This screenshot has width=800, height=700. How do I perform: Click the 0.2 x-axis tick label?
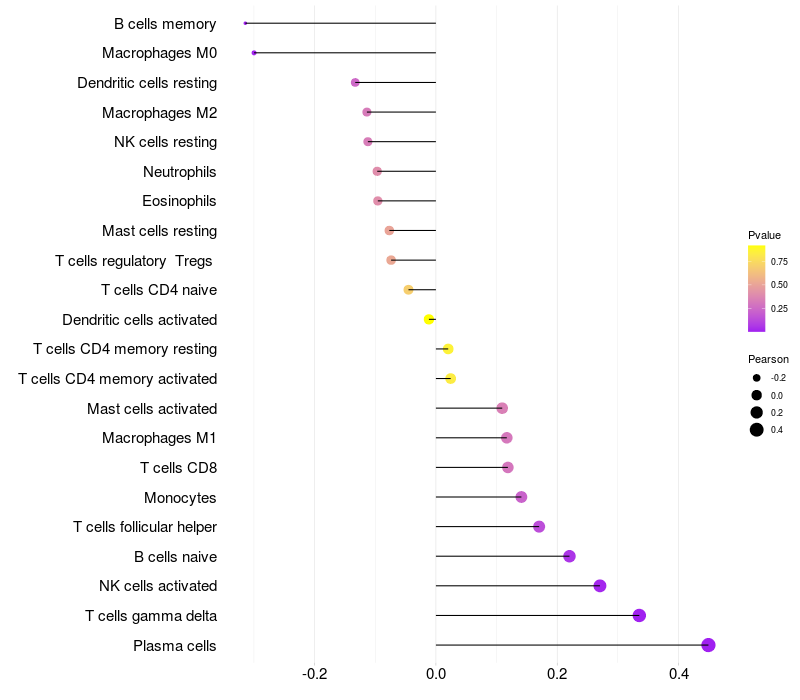click(557, 674)
